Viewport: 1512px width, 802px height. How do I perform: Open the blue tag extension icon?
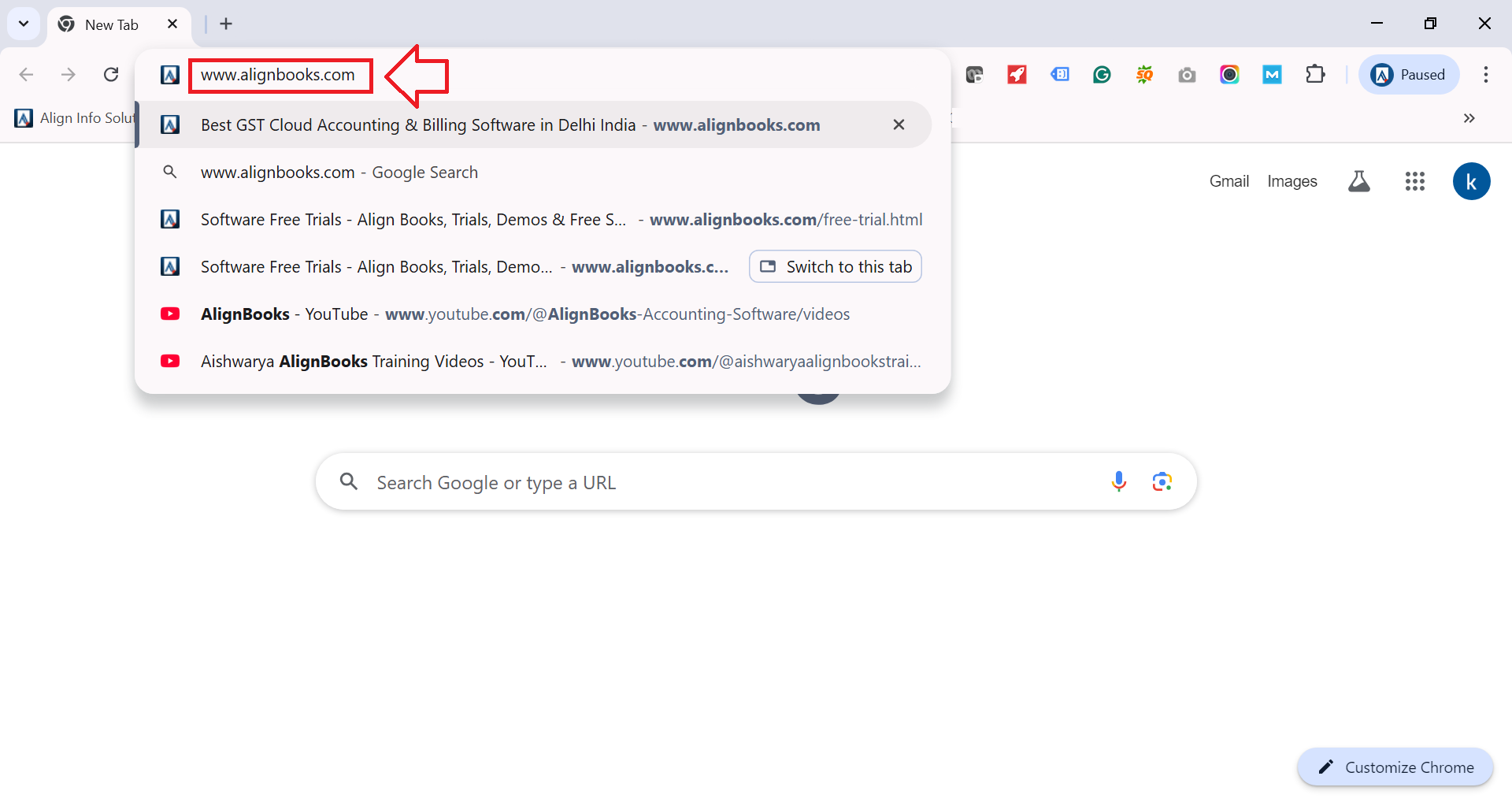pos(1060,75)
